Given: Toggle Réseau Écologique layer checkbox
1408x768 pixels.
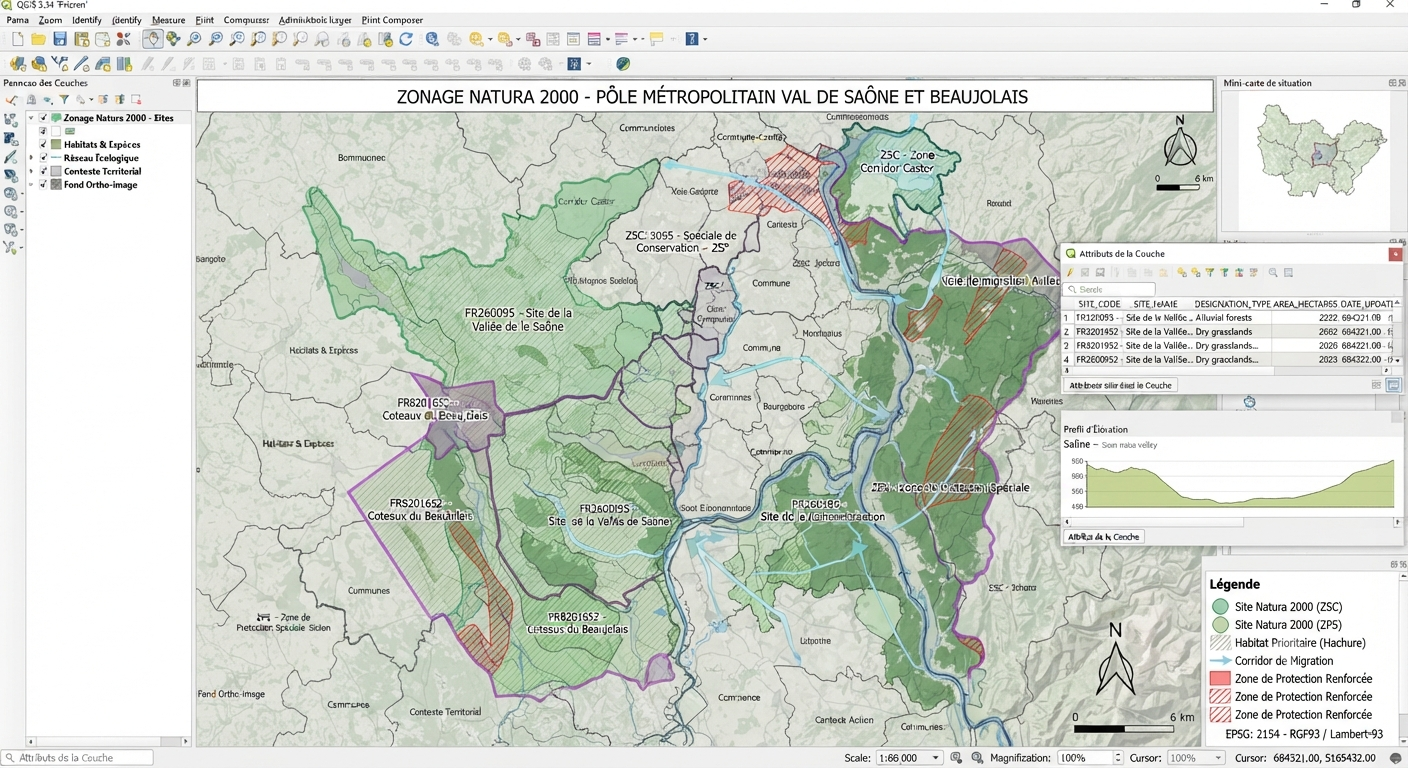Looking at the screenshot, I should (44, 158).
